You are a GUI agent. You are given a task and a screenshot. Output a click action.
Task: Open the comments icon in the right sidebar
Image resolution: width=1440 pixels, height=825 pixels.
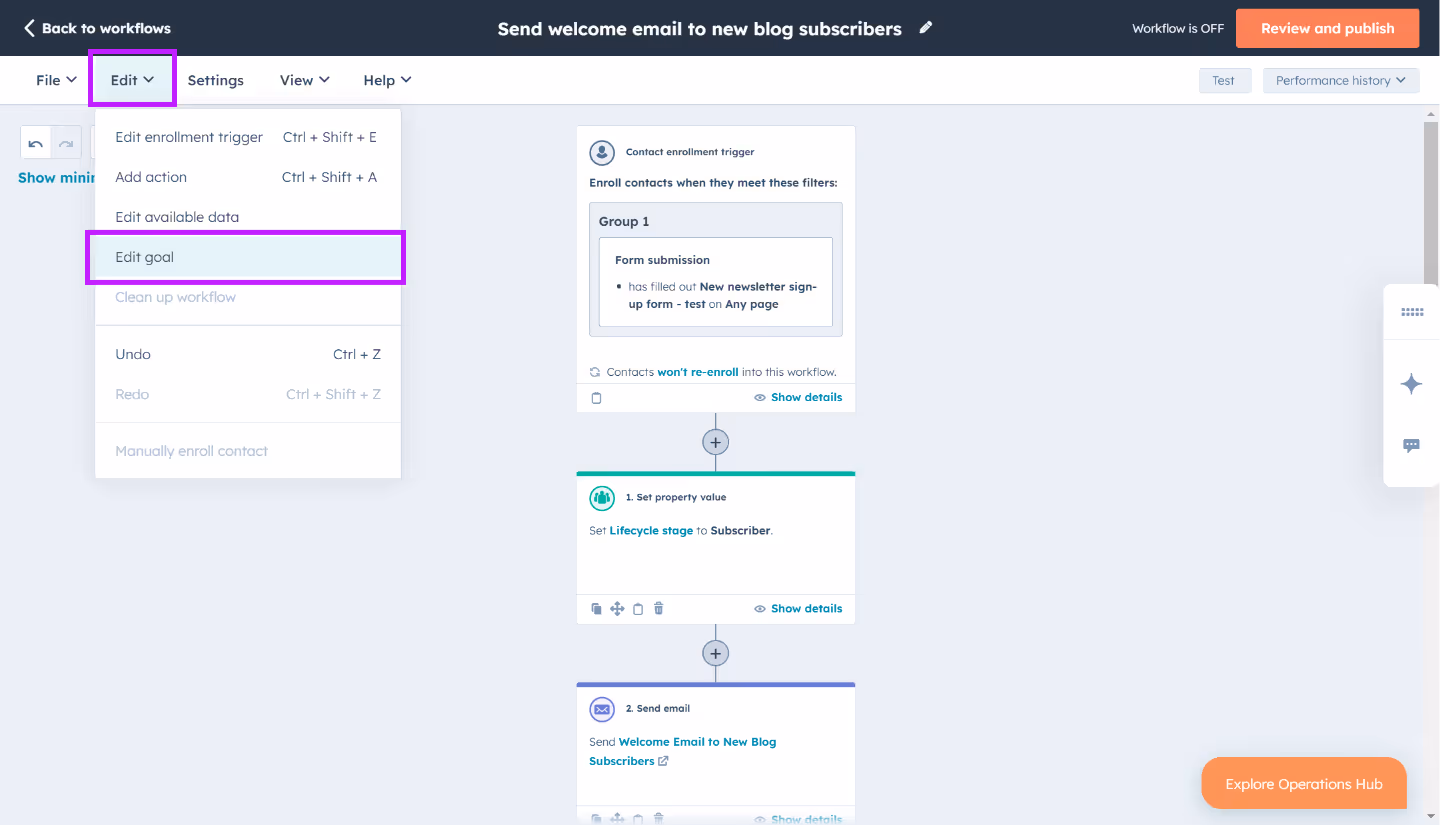pyautogui.click(x=1411, y=445)
